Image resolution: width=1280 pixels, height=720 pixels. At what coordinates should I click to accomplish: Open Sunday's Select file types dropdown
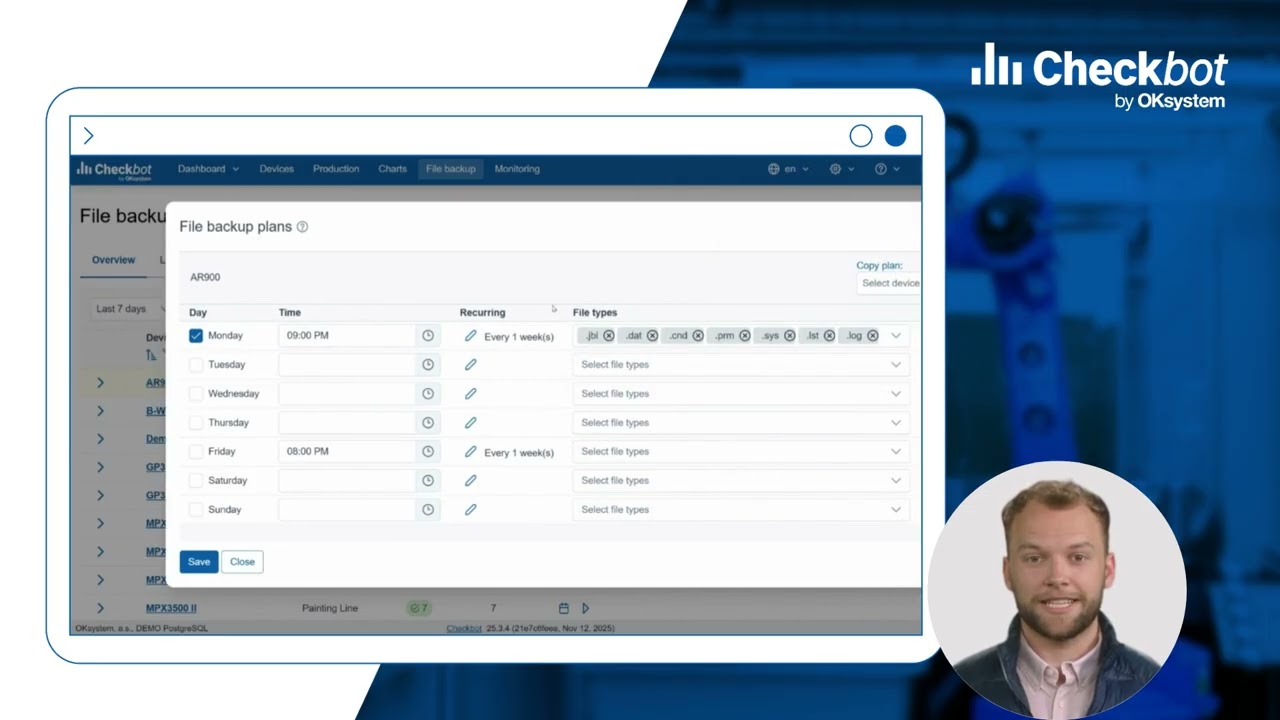(x=741, y=510)
